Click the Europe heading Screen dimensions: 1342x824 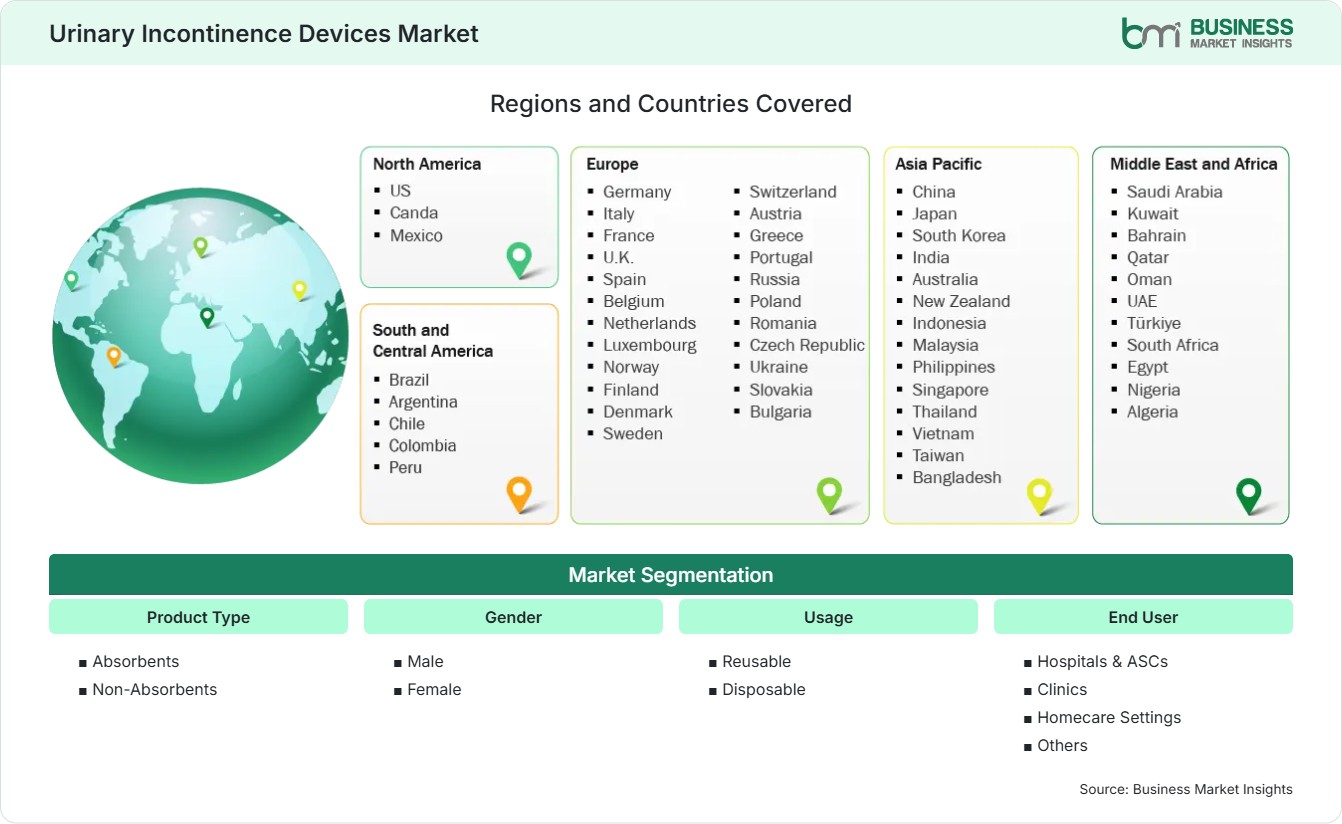(612, 164)
